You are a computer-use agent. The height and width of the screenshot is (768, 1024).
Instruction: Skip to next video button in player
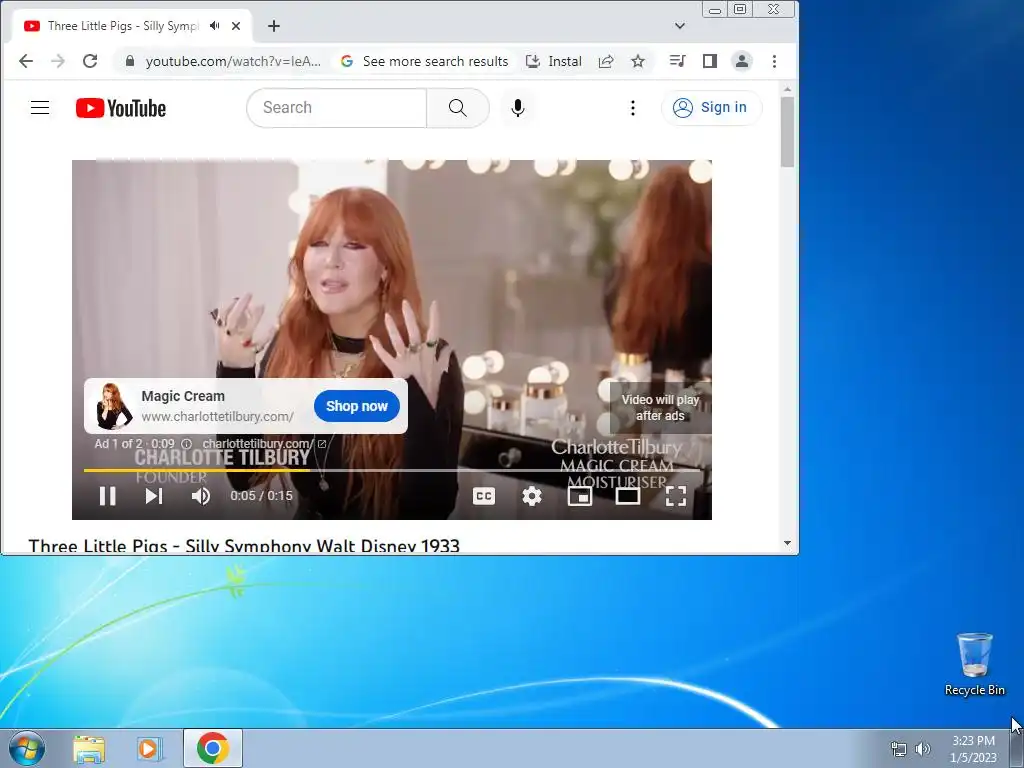point(154,496)
